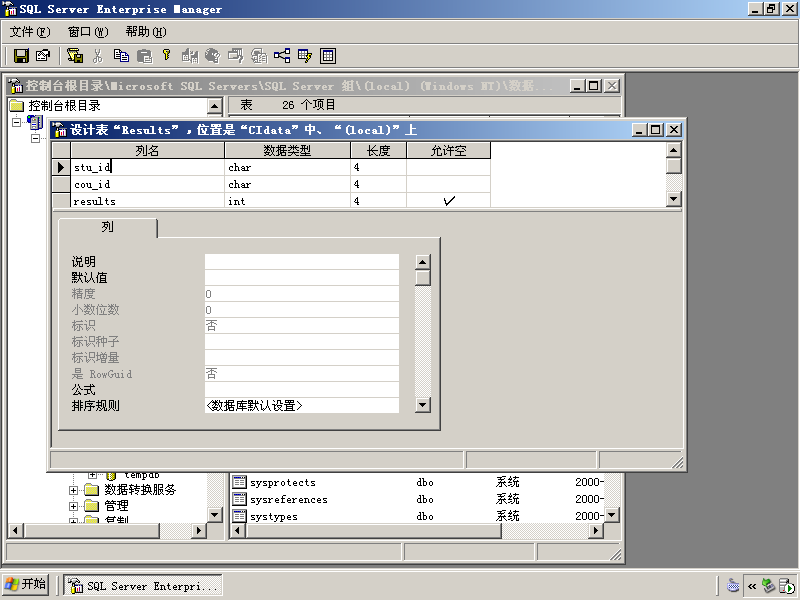Expand the 管理 node
This screenshot has width=800, height=600.
pyautogui.click(x=73, y=506)
